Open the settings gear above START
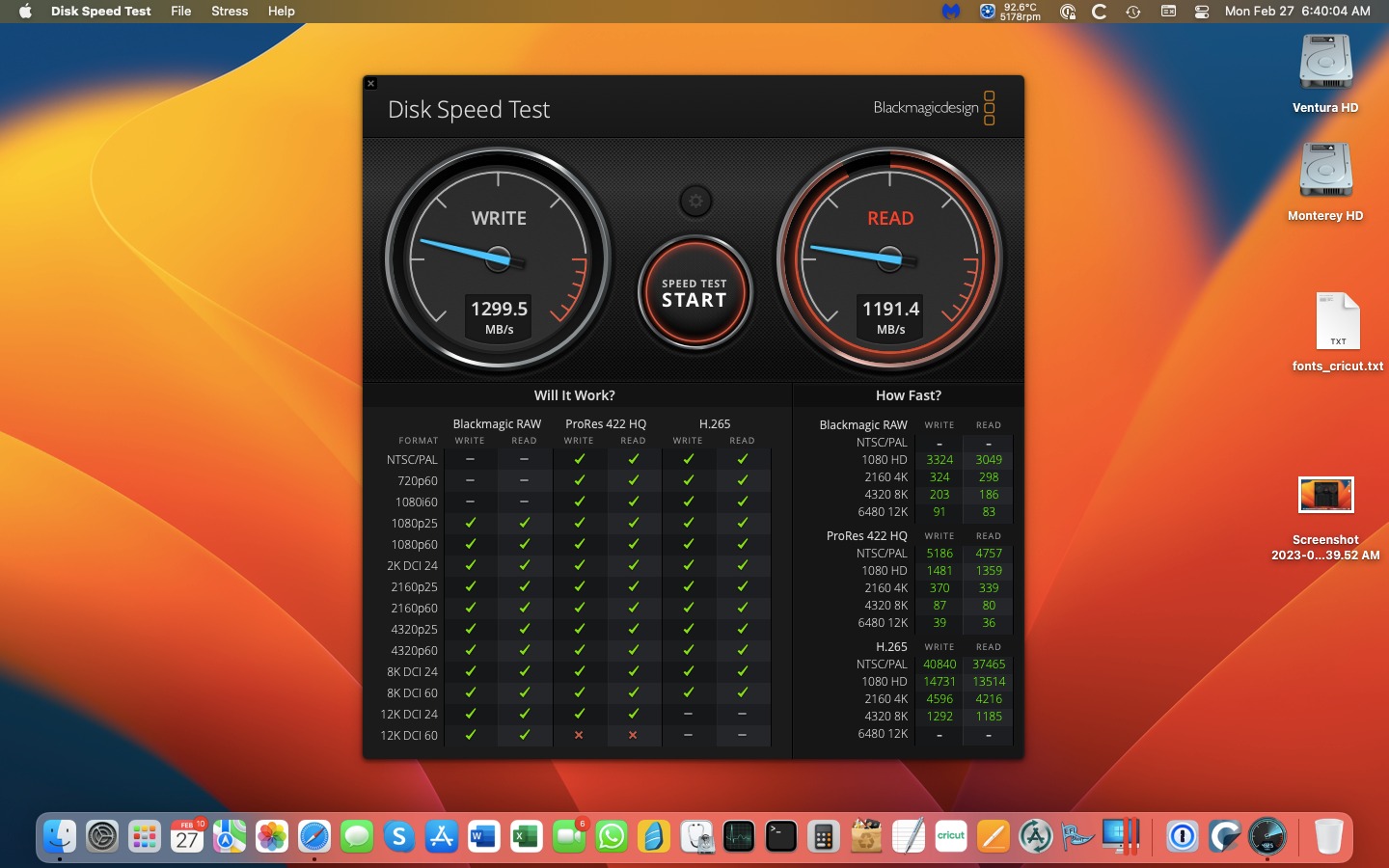 click(x=695, y=201)
